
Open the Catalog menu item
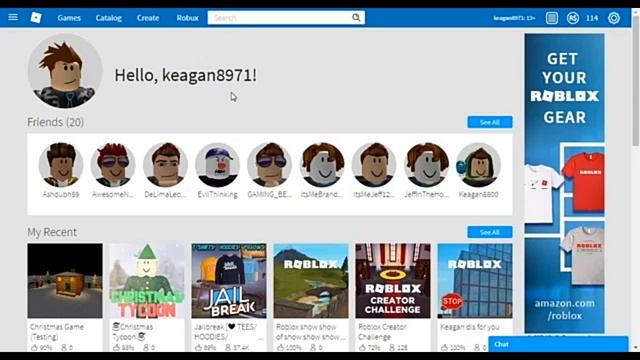tap(109, 18)
